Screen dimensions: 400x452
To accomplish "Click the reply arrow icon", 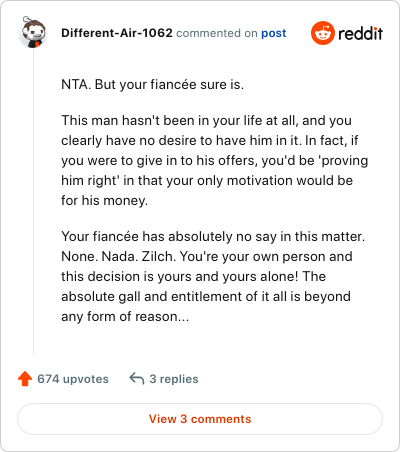I will pyautogui.click(x=137, y=379).
